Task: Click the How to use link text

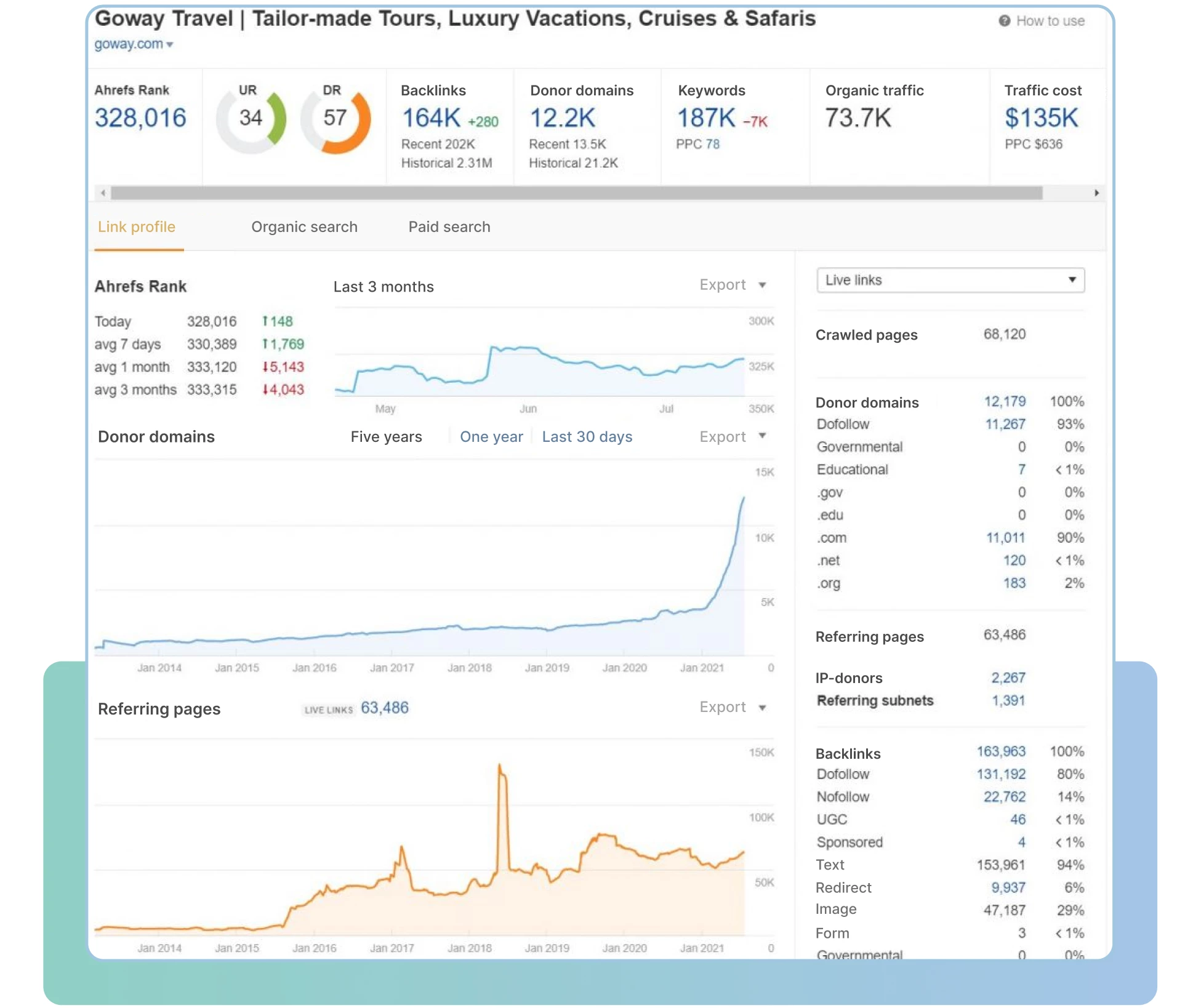Action: pos(1050,21)
